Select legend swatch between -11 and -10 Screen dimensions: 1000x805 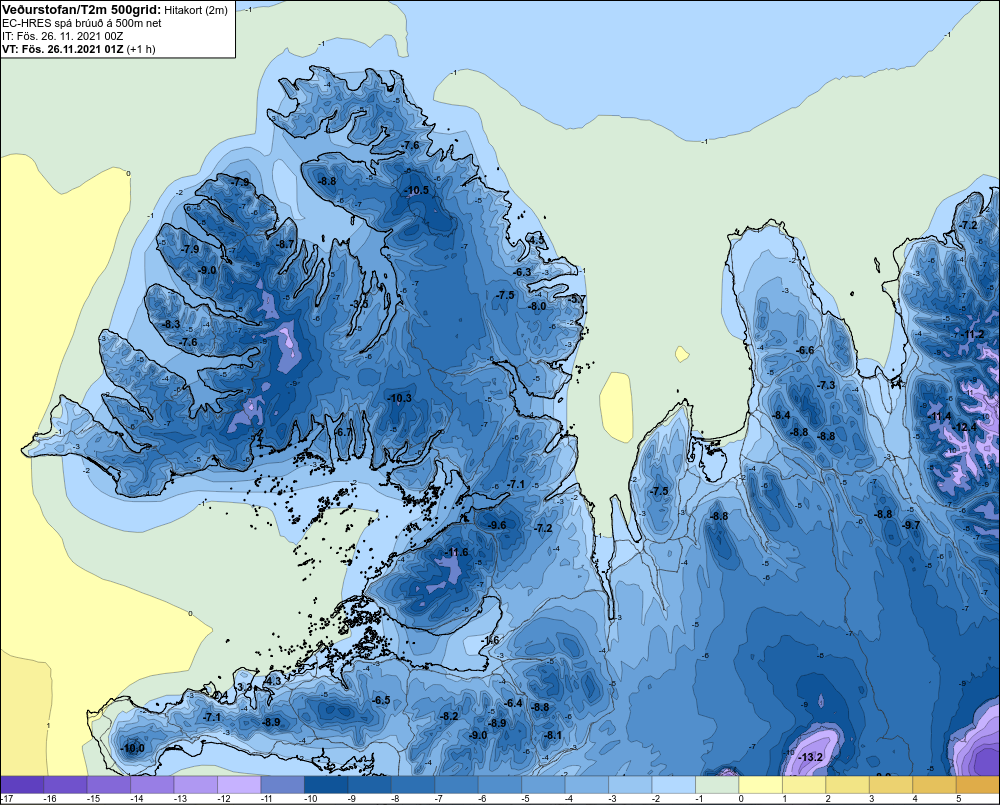click(283, 785)
